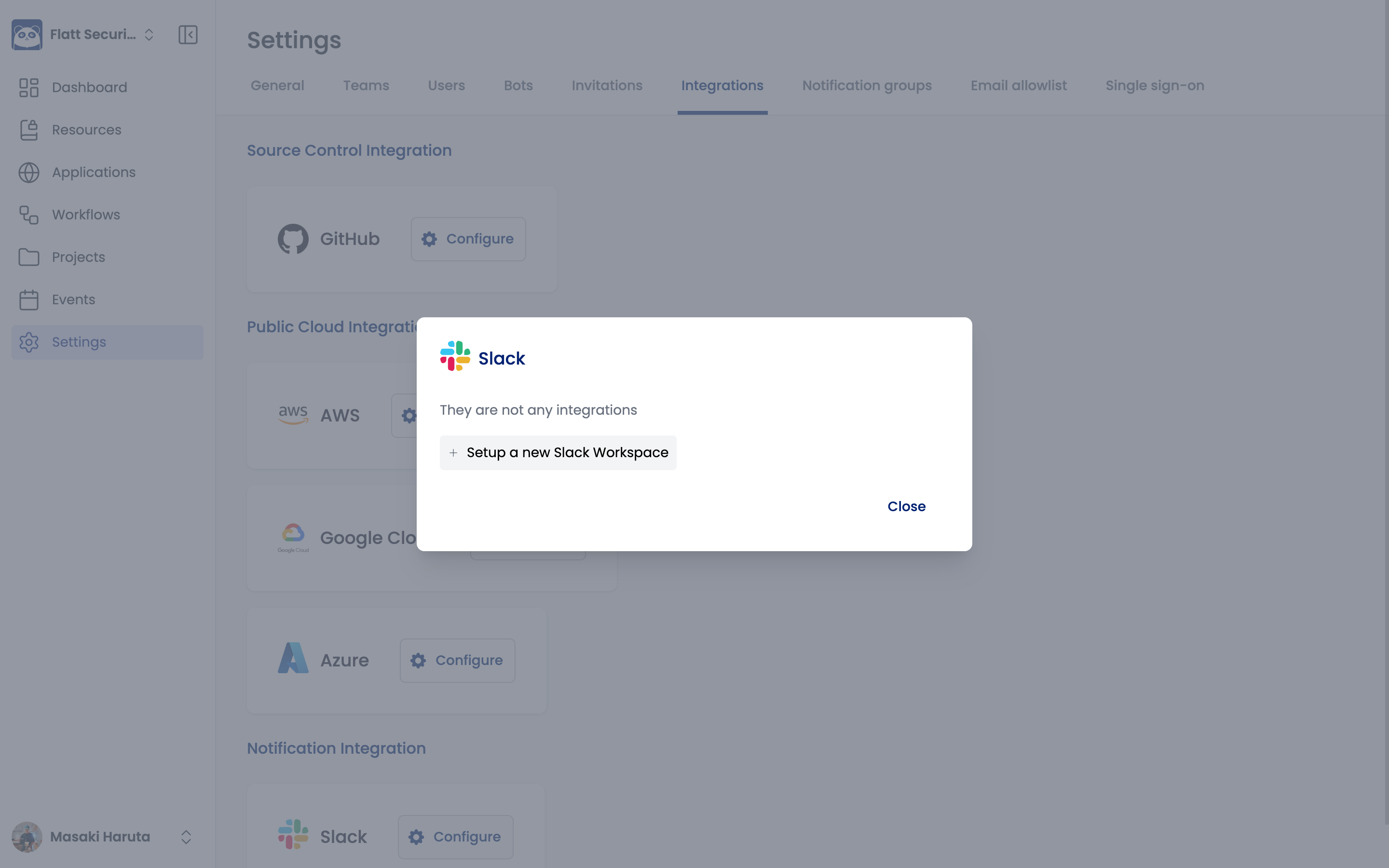This screenshot has height=868, width=1389.
Task: Open the Email allowlist tab
Action: 1019,85
